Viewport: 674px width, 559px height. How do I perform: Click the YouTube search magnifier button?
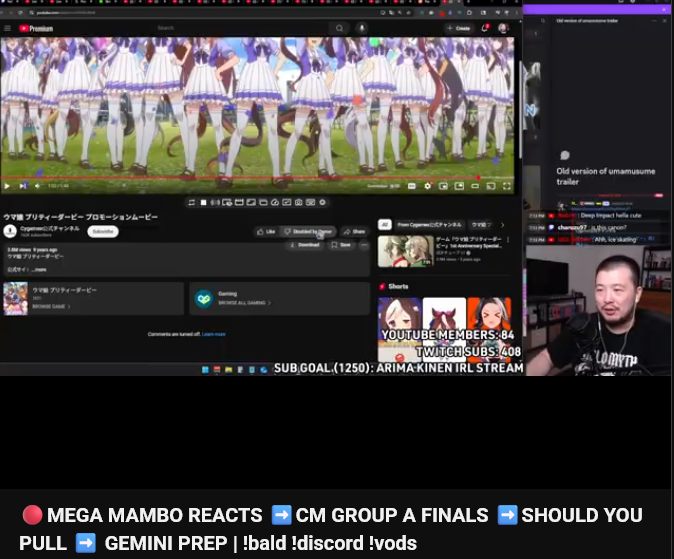click(340, 28)
